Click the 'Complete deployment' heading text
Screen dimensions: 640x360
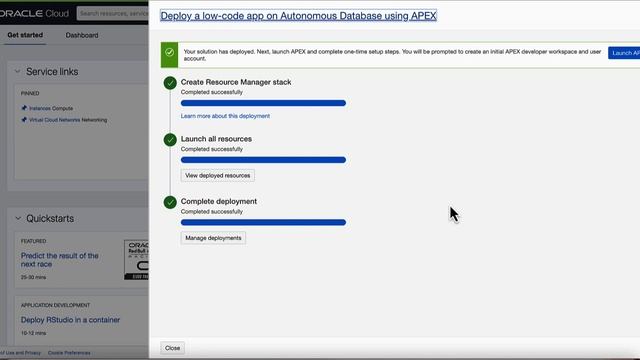point(219,201)
